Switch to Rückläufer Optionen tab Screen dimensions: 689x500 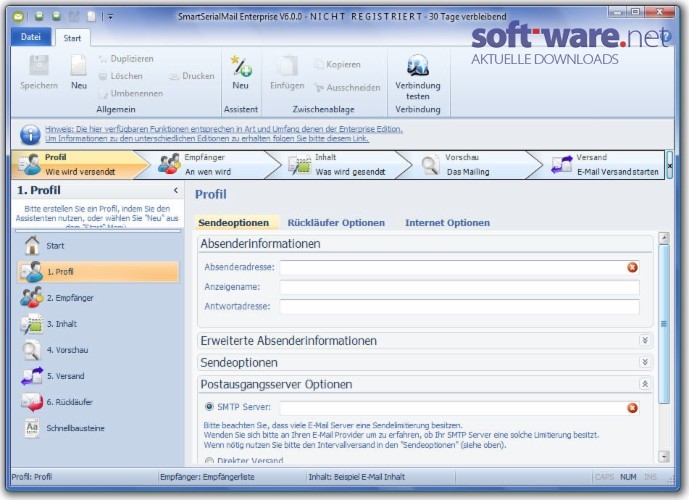pyautogui.click(x=336, y=223)
